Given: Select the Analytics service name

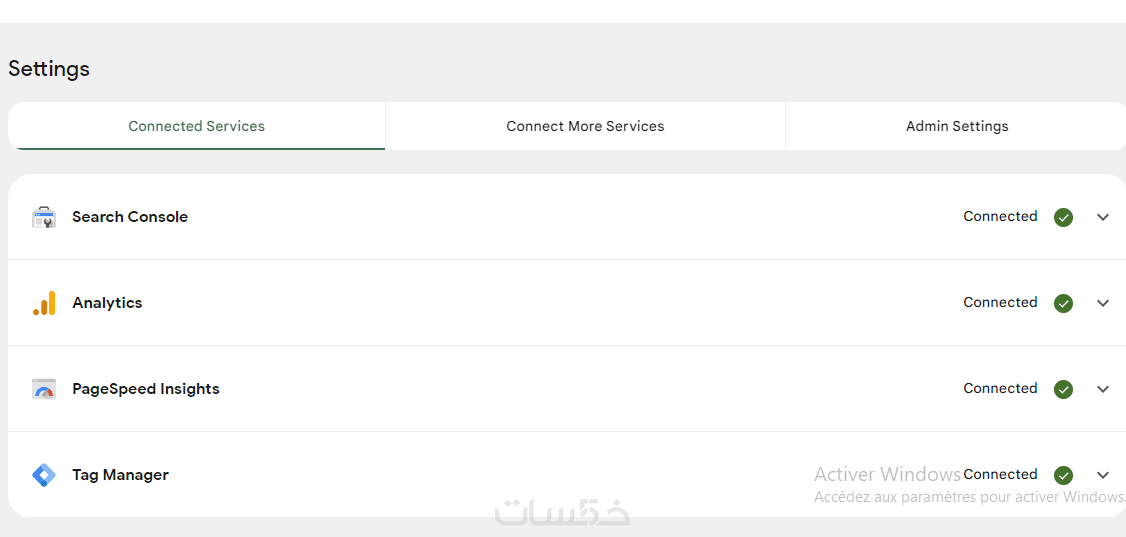Looking at the screenshot, I should (x=107, y=303).
